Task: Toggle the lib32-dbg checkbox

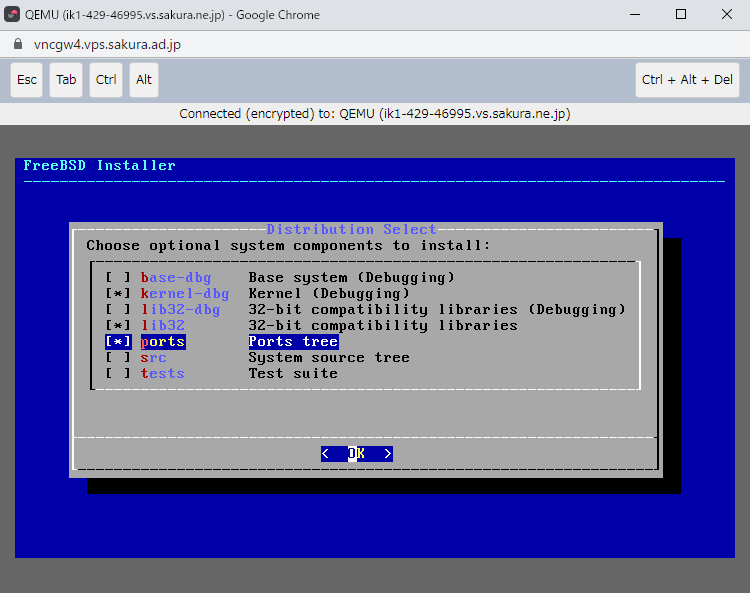Action: (118, 309)
